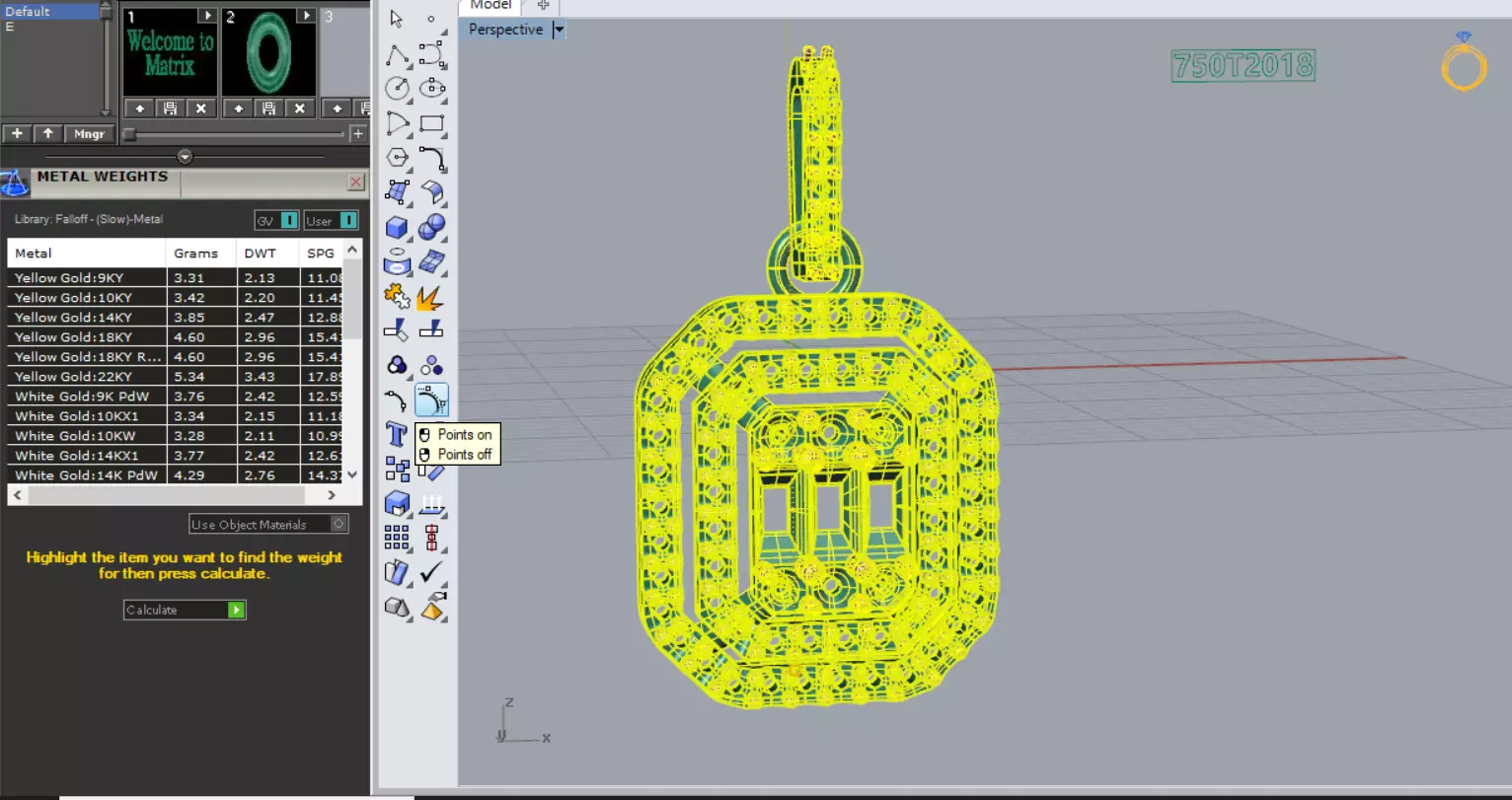Viewport: 1512px width, 800px height.
Task: Save to project slot 1
Action: point(170,109)
